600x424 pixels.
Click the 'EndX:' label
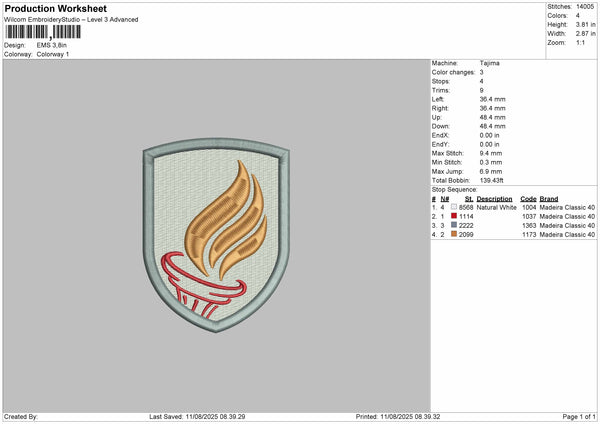click(440, 135)
